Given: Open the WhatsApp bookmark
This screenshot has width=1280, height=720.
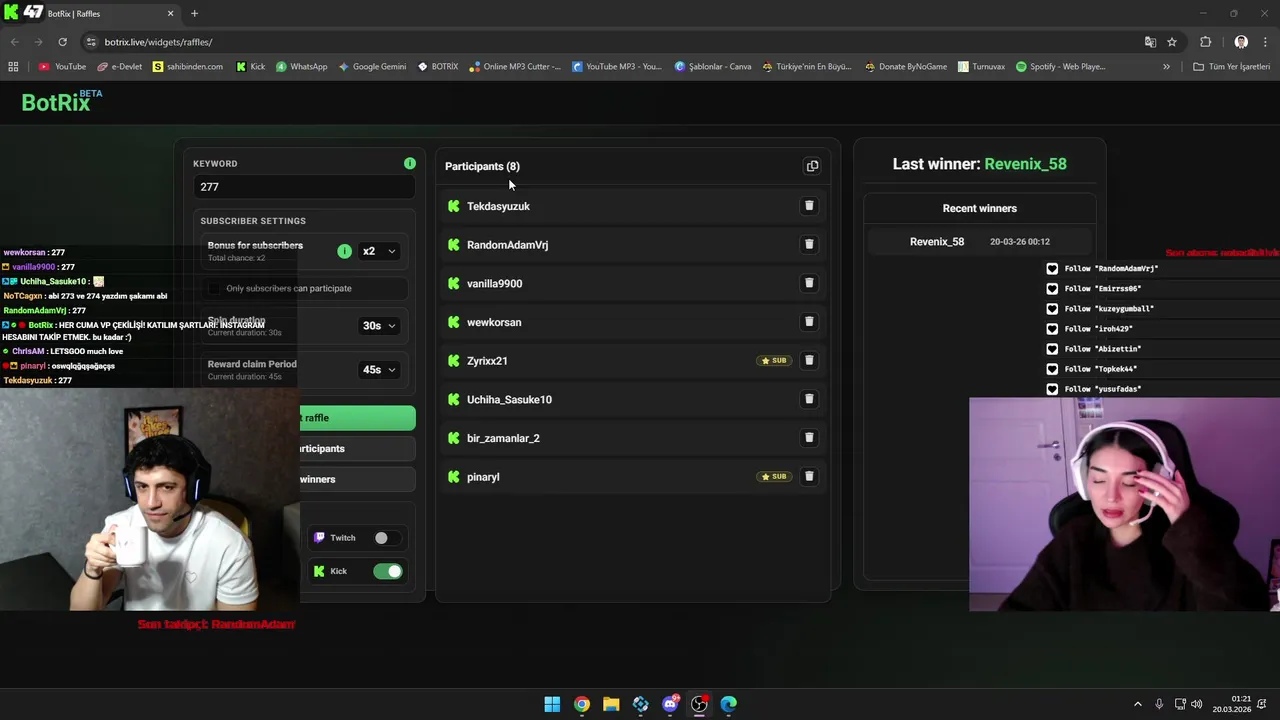Looking at the screenshot, I should 302,67.
